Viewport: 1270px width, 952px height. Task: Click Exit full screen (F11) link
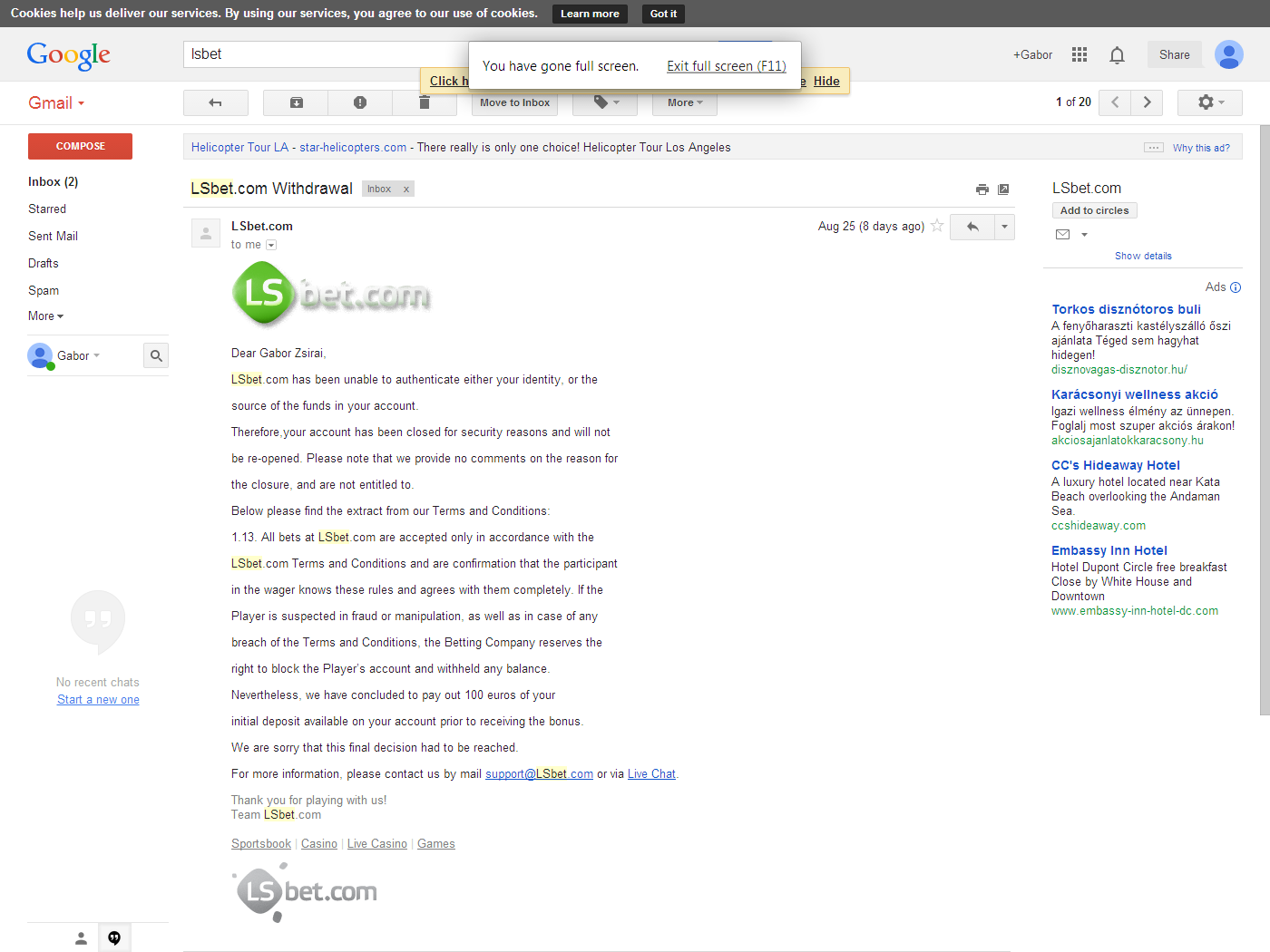[727, 66]
